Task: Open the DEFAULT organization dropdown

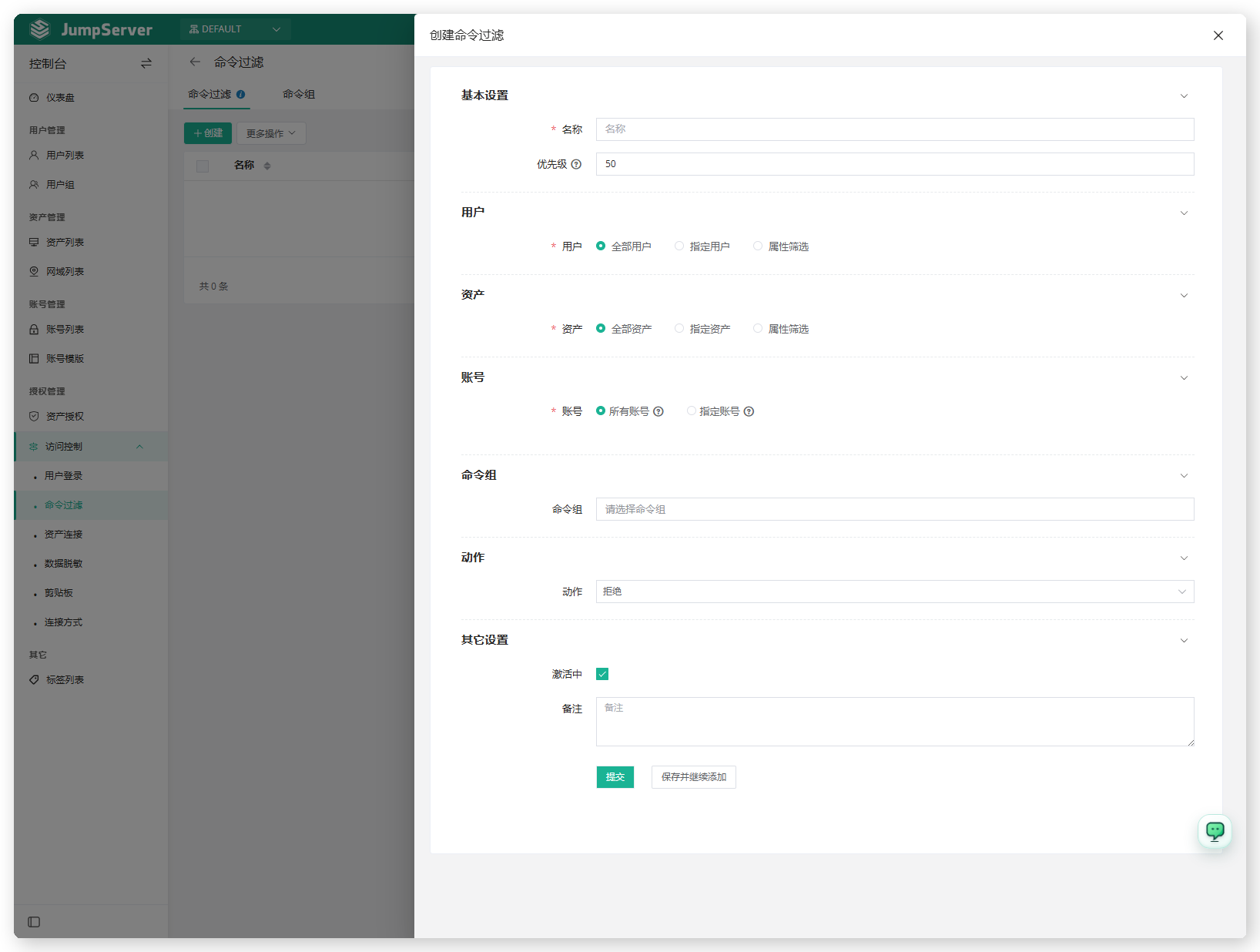Action: coord(235,29)
